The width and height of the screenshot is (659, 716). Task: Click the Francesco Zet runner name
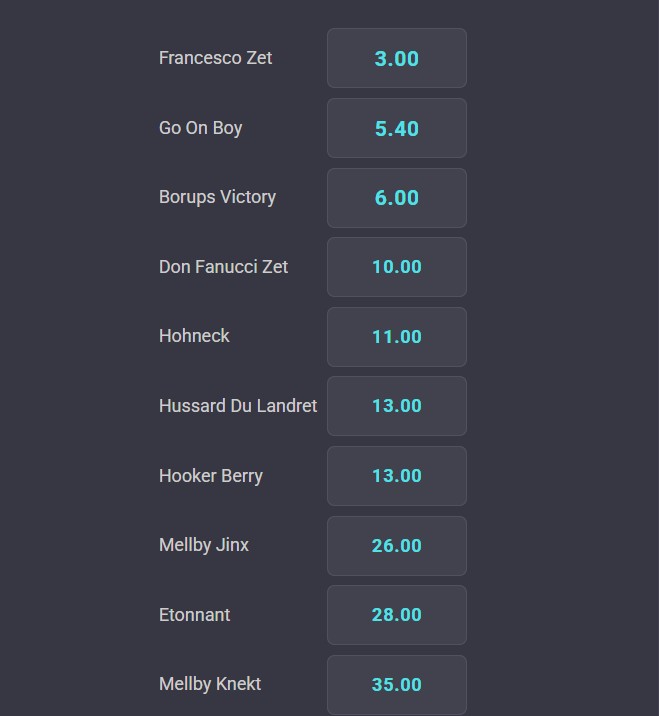(216, 58)
